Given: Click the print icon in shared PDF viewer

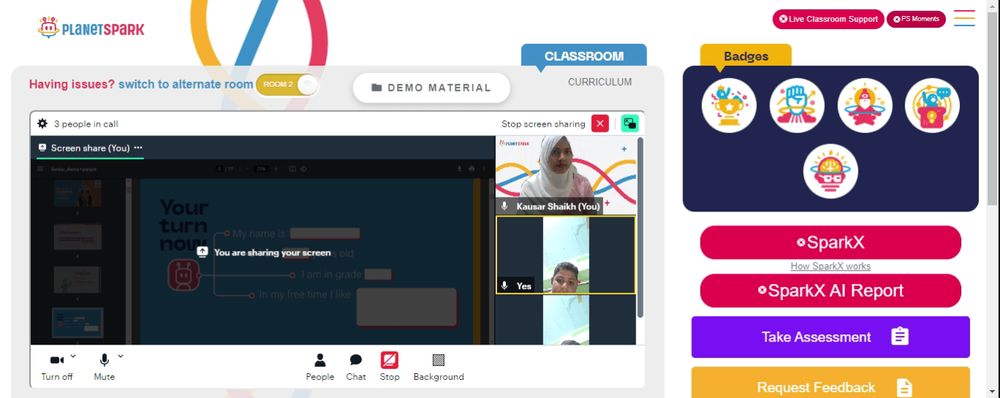Looking at the screenshot, I should [x=471, y=169].
